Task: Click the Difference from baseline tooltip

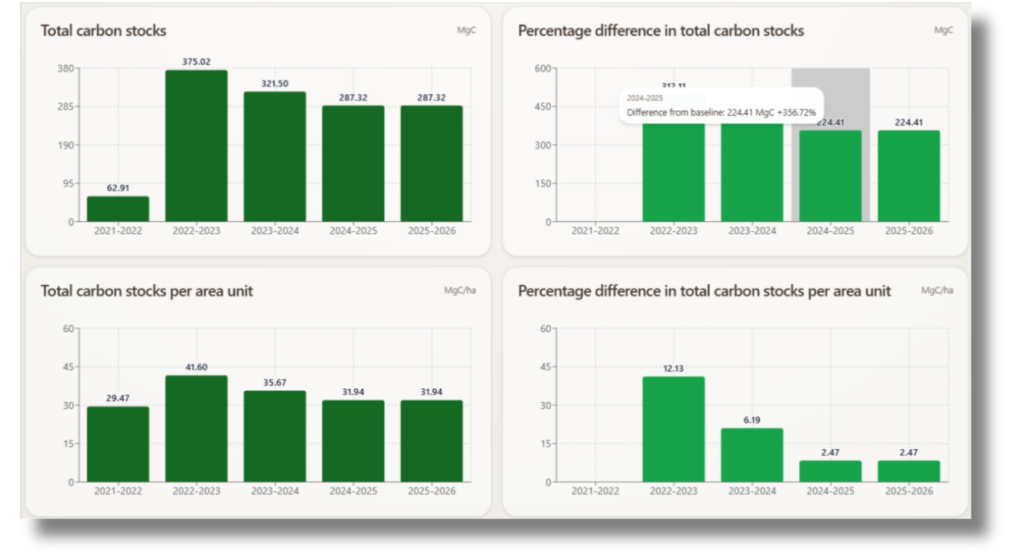Action: (721, 106)
